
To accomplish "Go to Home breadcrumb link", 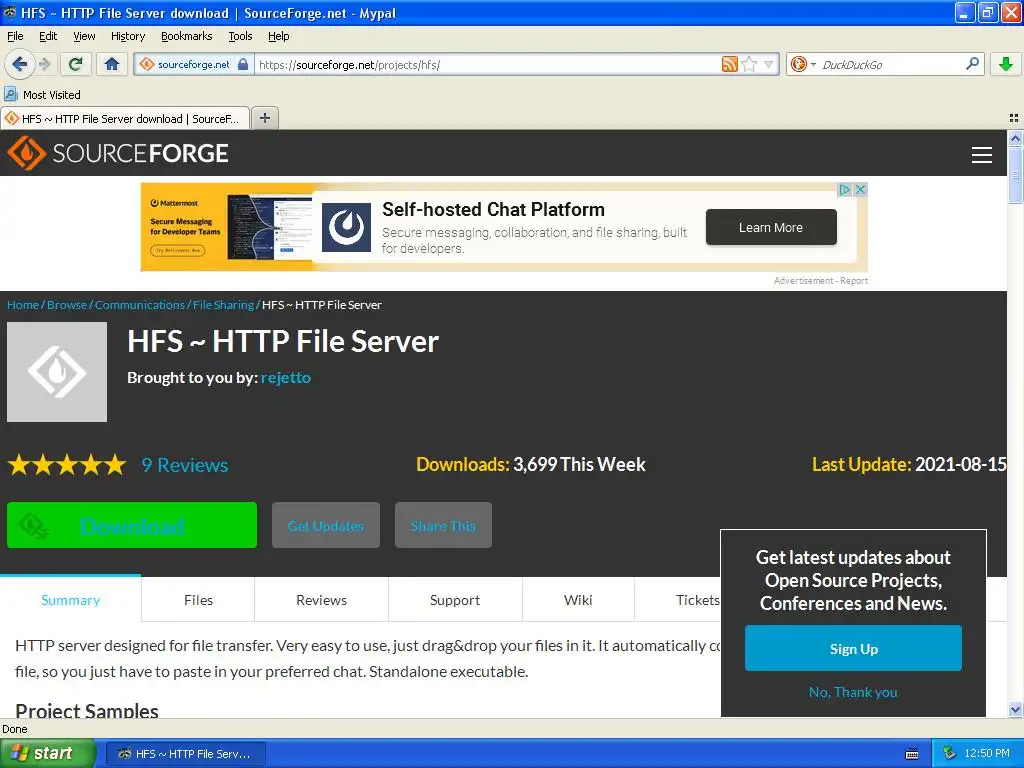I will (23, 305).
